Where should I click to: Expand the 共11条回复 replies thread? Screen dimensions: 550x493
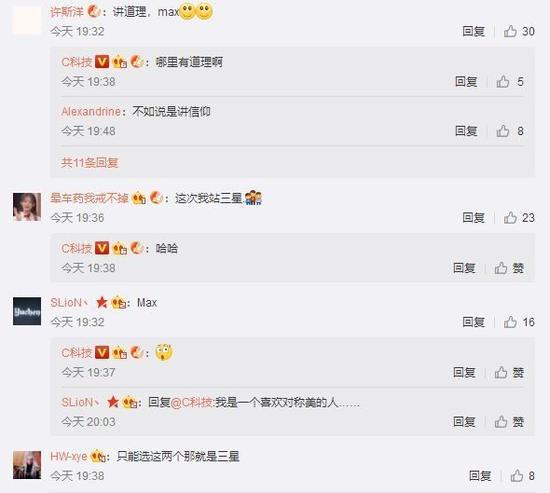click(x=89, y=162)
